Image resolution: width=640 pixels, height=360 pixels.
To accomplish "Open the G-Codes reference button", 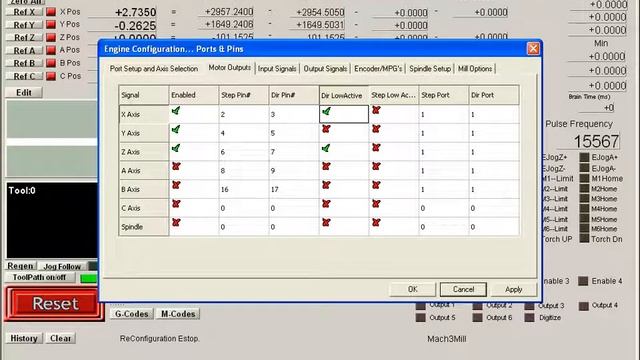I will pos(131,314).
